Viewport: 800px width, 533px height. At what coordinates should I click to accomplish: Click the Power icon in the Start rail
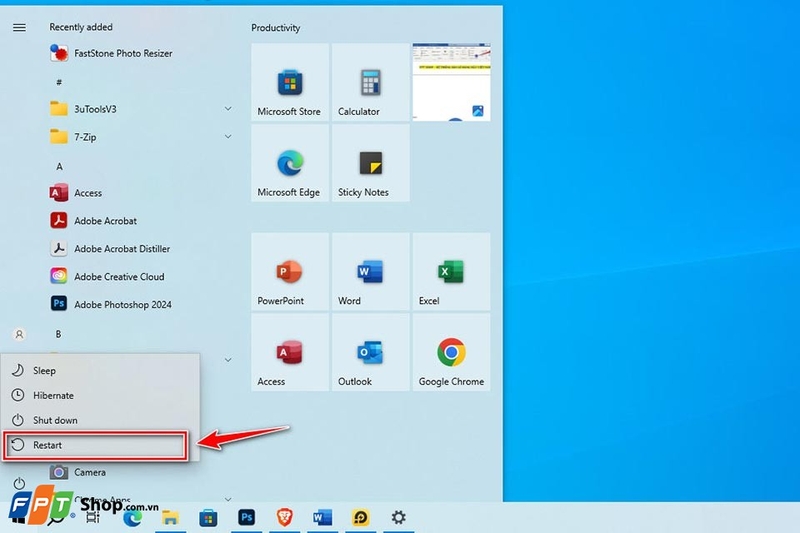click(x=19, y=483)
